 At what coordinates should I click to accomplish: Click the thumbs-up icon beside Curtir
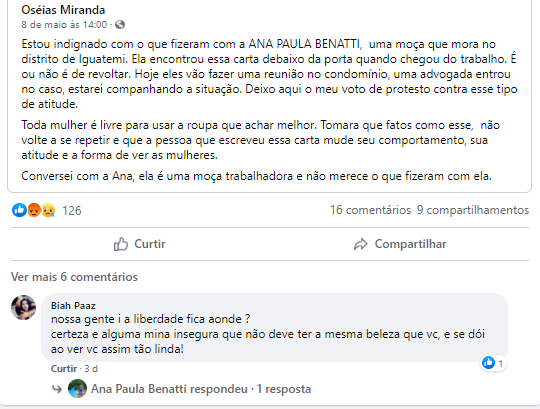[x=121, y=244]
